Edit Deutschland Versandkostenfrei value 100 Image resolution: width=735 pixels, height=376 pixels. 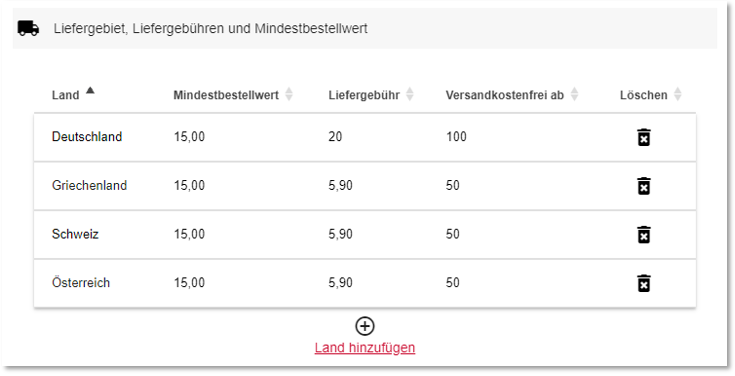[456, 136]
